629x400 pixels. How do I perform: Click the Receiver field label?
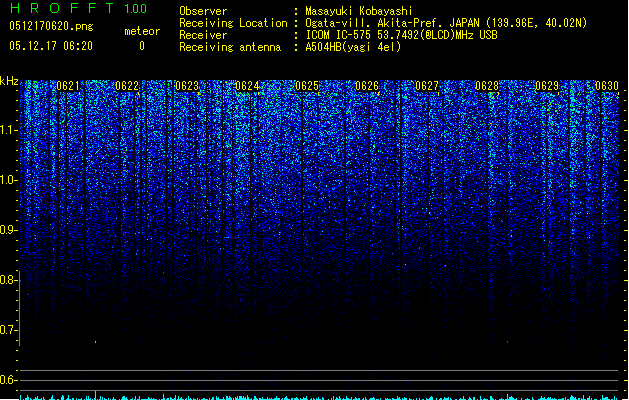point(203,35)
